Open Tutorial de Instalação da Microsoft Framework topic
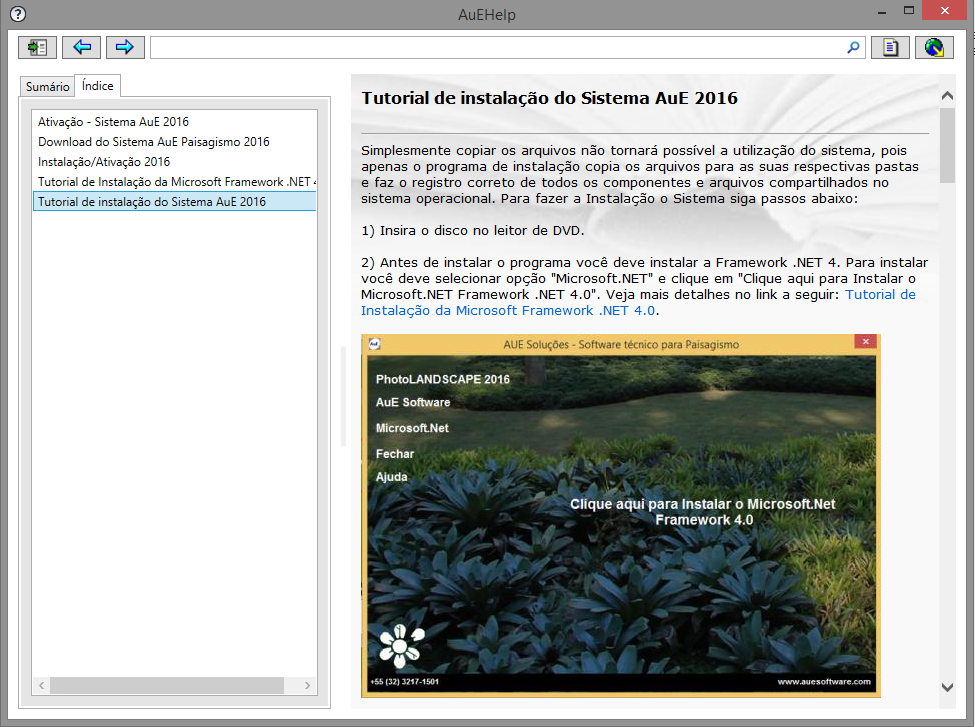The height and width of the screenshot is (727, 975). pos(176,182)
